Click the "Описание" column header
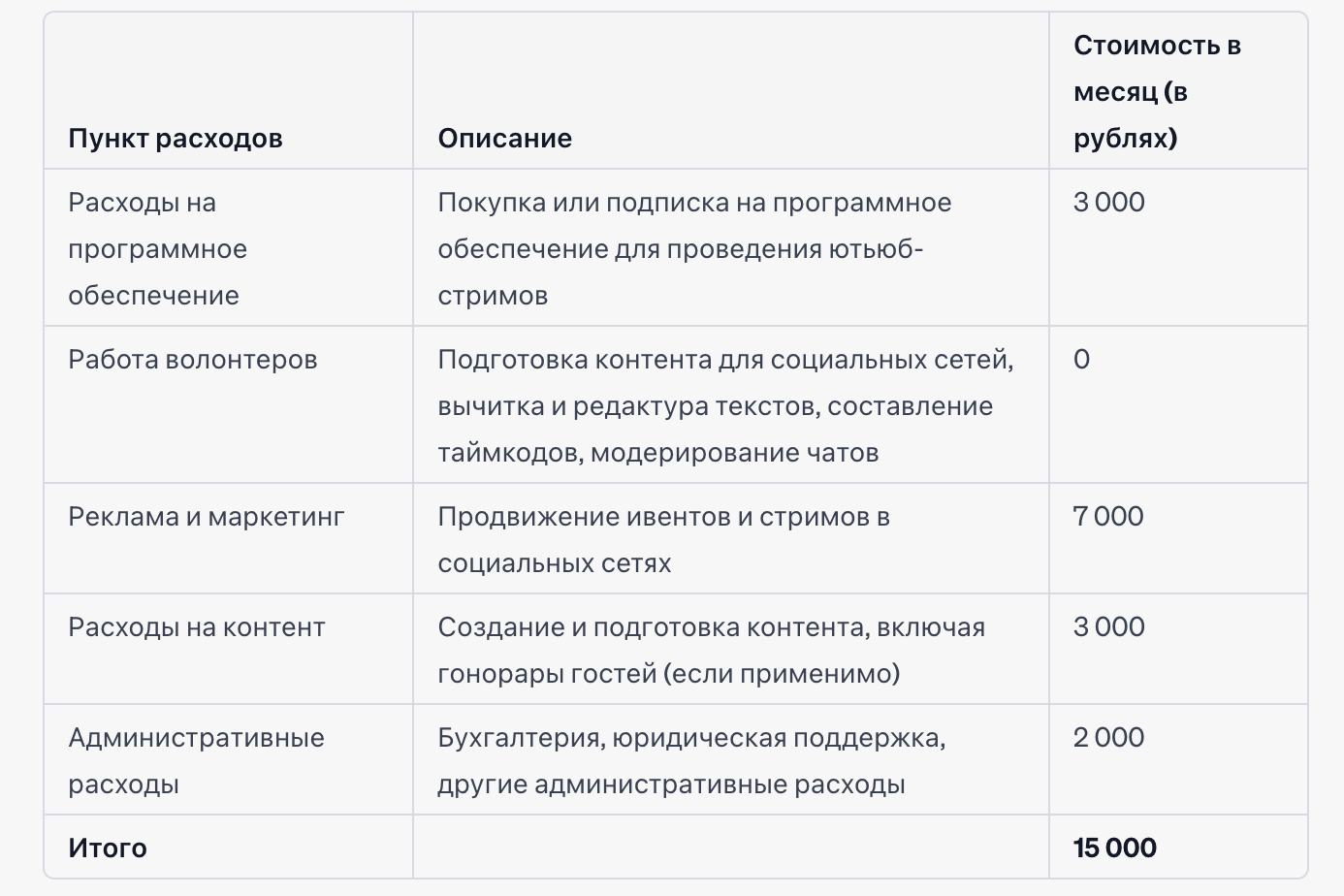The width and height of the screenshot is (1344, 896). tap(504, 139)
